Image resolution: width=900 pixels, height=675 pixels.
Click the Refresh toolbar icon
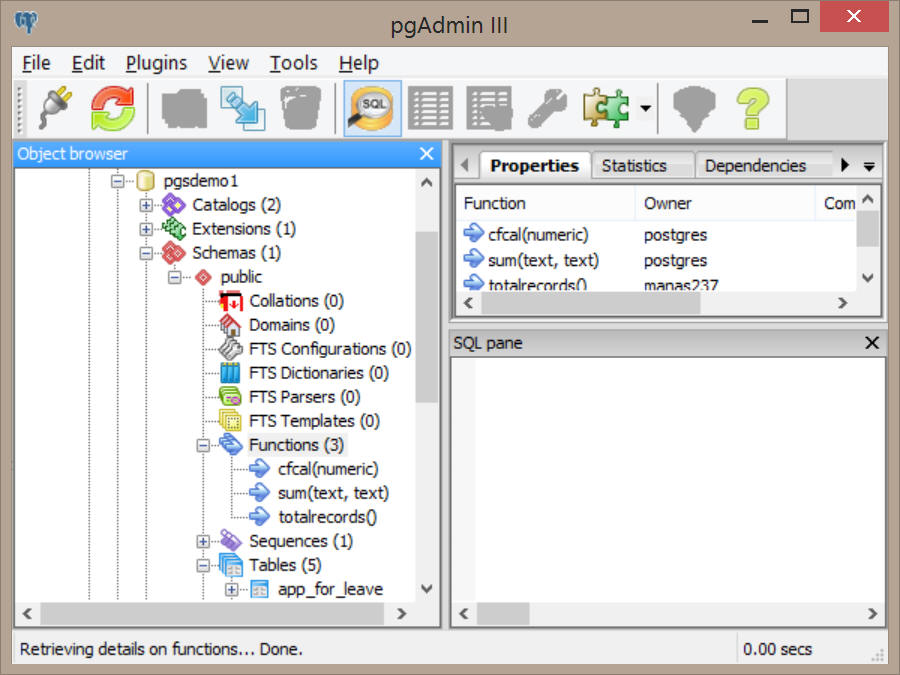(112, 108)
